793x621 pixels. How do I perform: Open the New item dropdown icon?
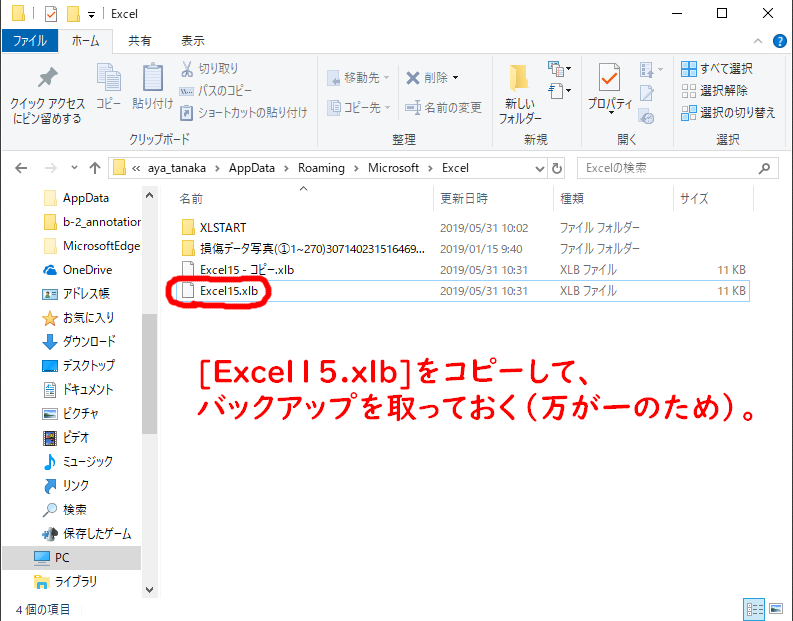coord(559,68)
